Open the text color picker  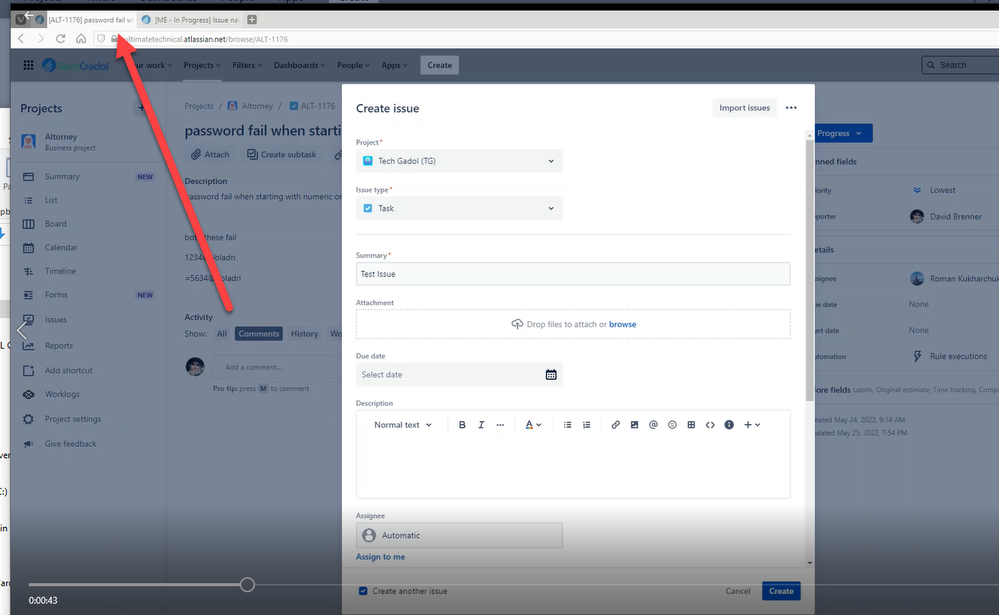point(533,425)
